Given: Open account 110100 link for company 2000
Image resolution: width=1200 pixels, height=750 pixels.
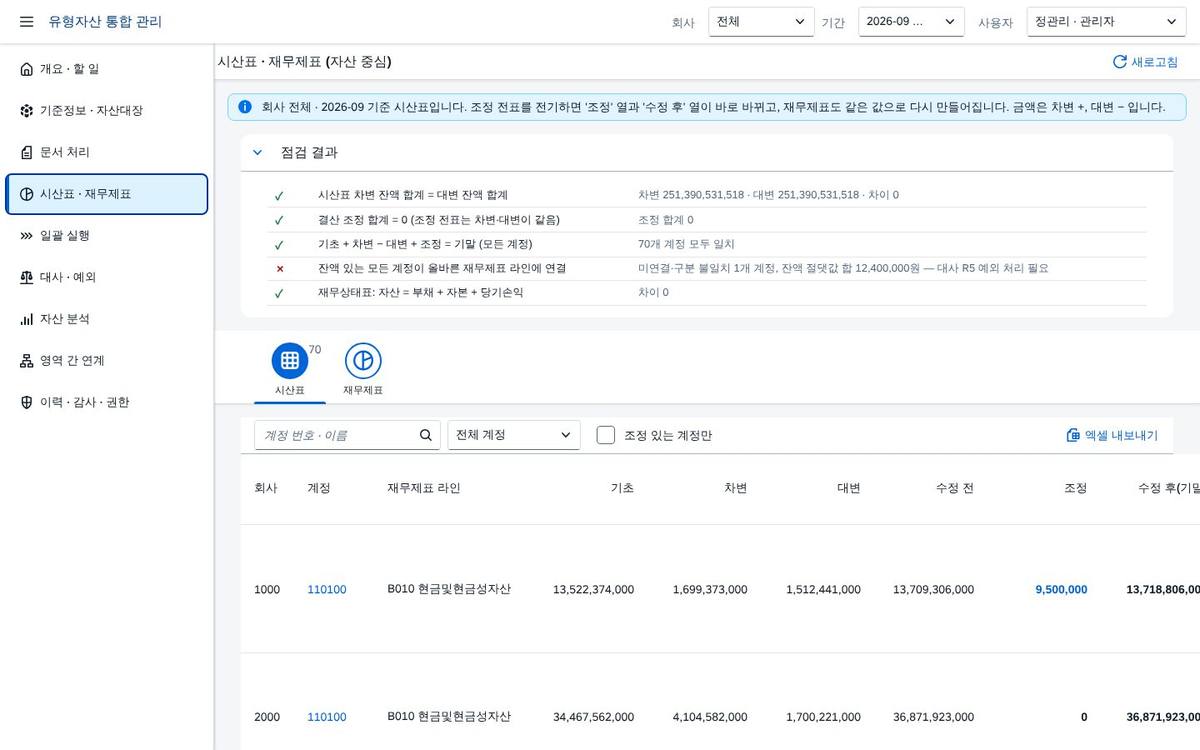Looking at the screenshot, I should [x=327, y=717].
